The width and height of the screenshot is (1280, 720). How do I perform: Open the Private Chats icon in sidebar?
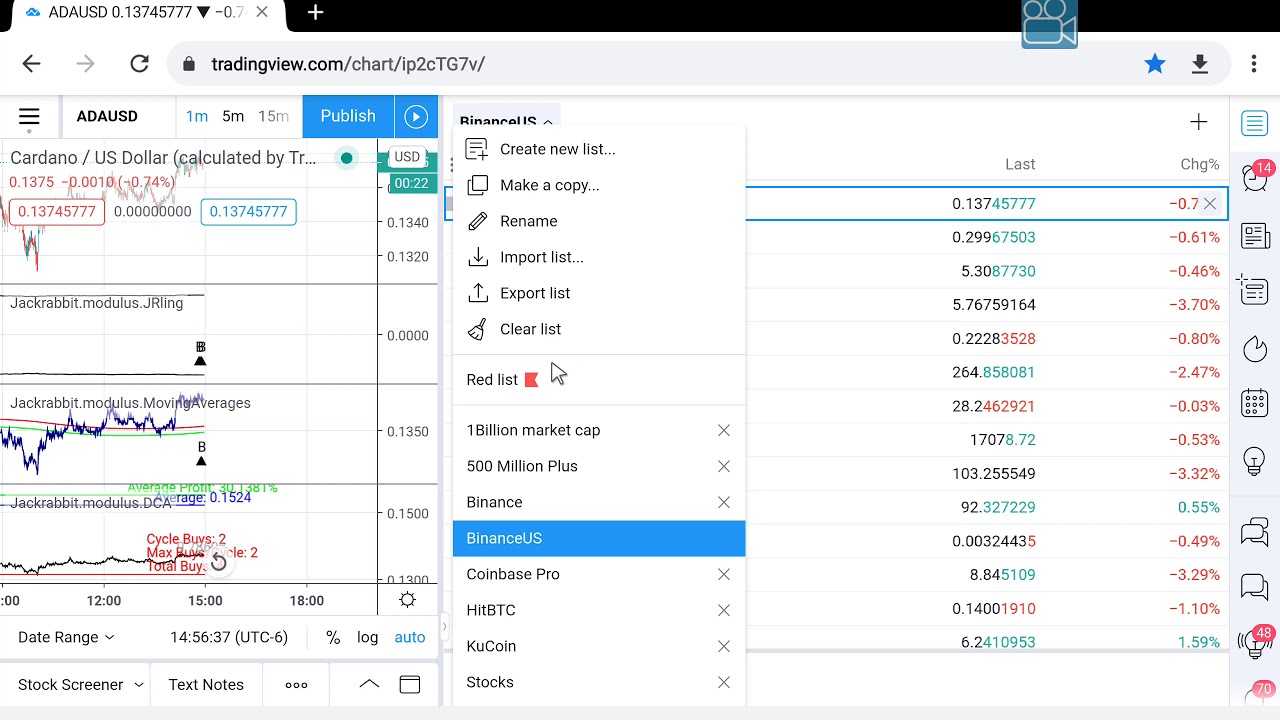1254,587
